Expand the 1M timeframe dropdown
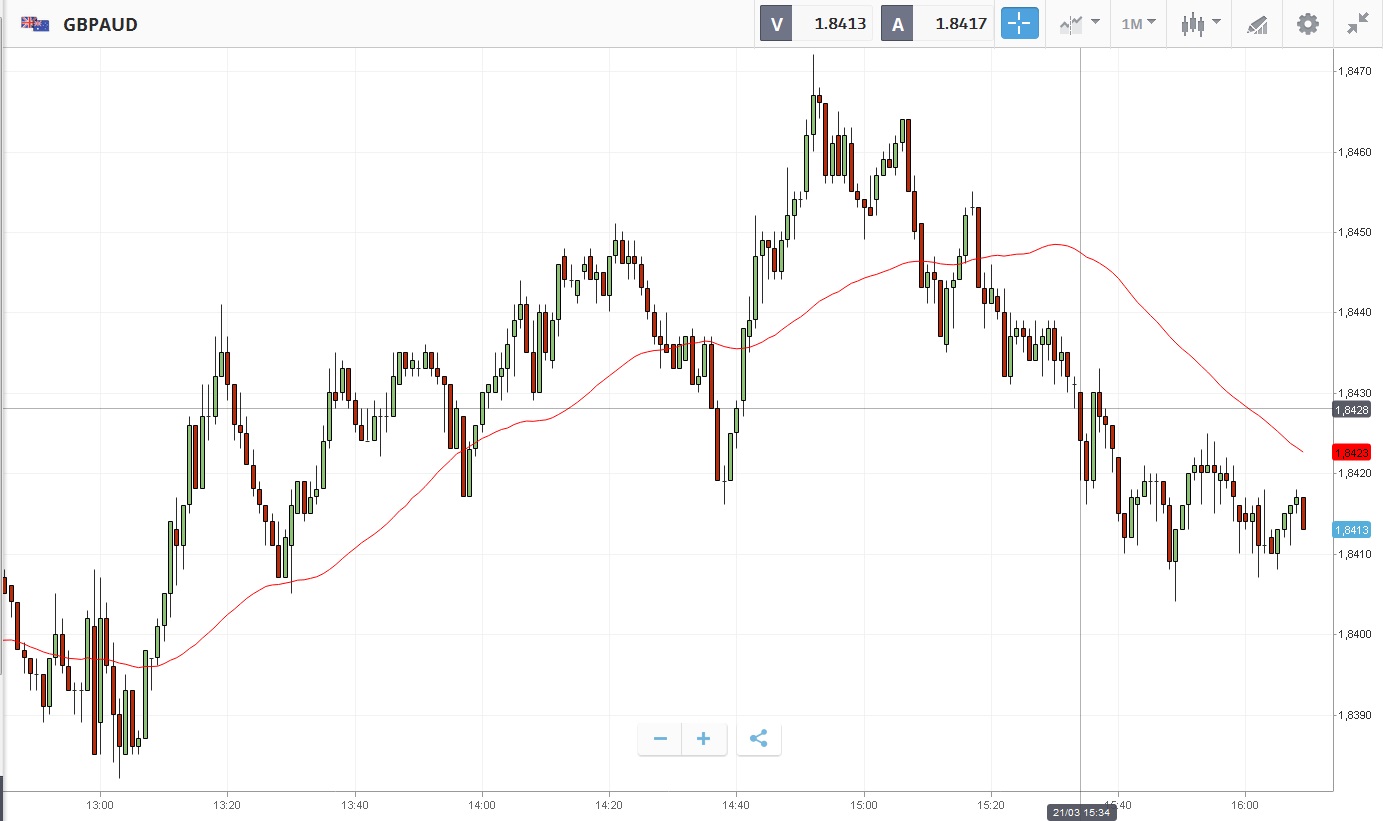This screenshot has width=1383, height=821. pyautogui.click(x=1138, y=24)
